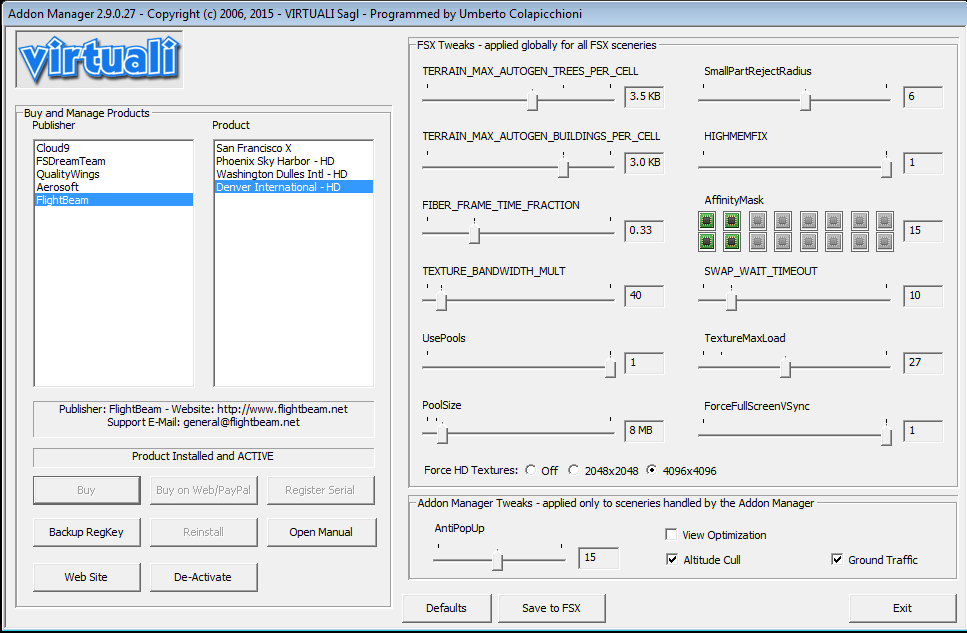Toggle second green CPU core in AffinityMask top row
Viewport: 967px width, 633px height.
coord(732,220)
